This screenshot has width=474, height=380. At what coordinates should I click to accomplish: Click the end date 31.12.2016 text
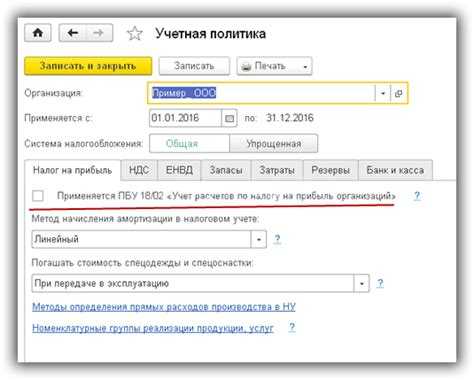(x=290, y=118)
